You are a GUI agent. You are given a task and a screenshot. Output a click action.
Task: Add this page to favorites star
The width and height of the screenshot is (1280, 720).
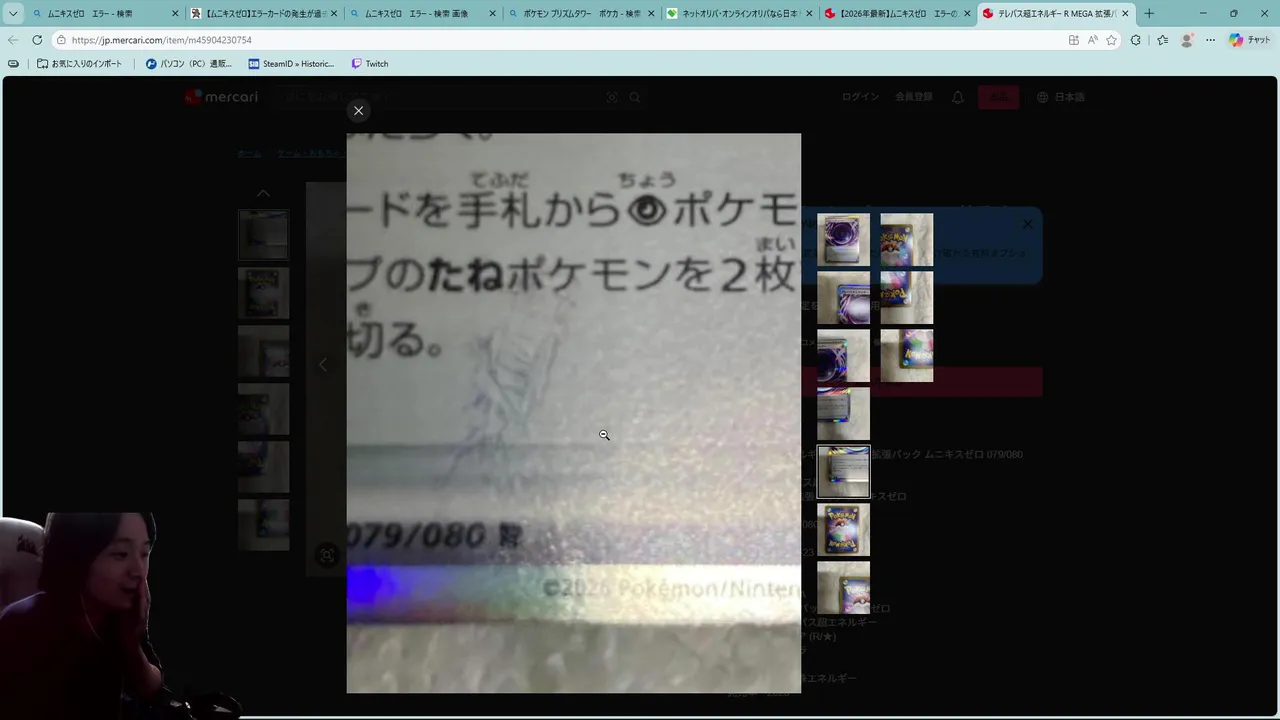coord(1111,40)
